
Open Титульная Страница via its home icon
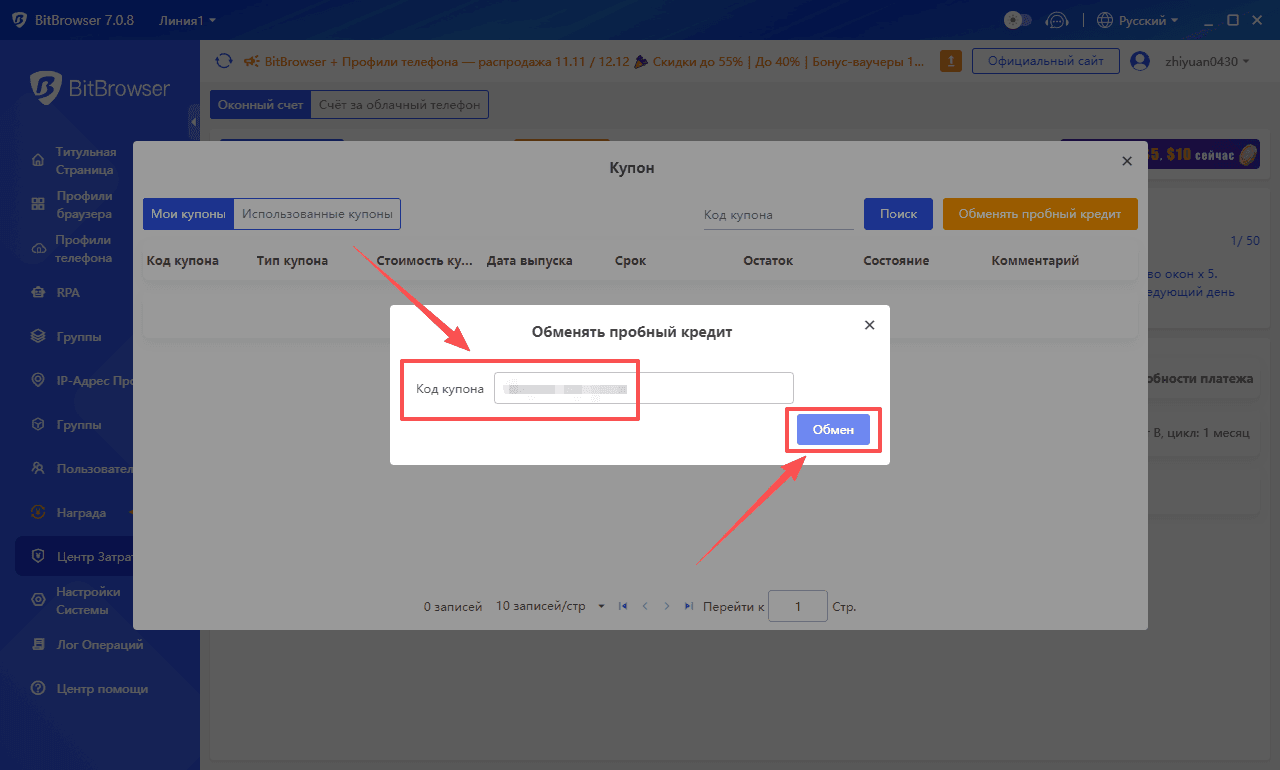coord(40,160)
